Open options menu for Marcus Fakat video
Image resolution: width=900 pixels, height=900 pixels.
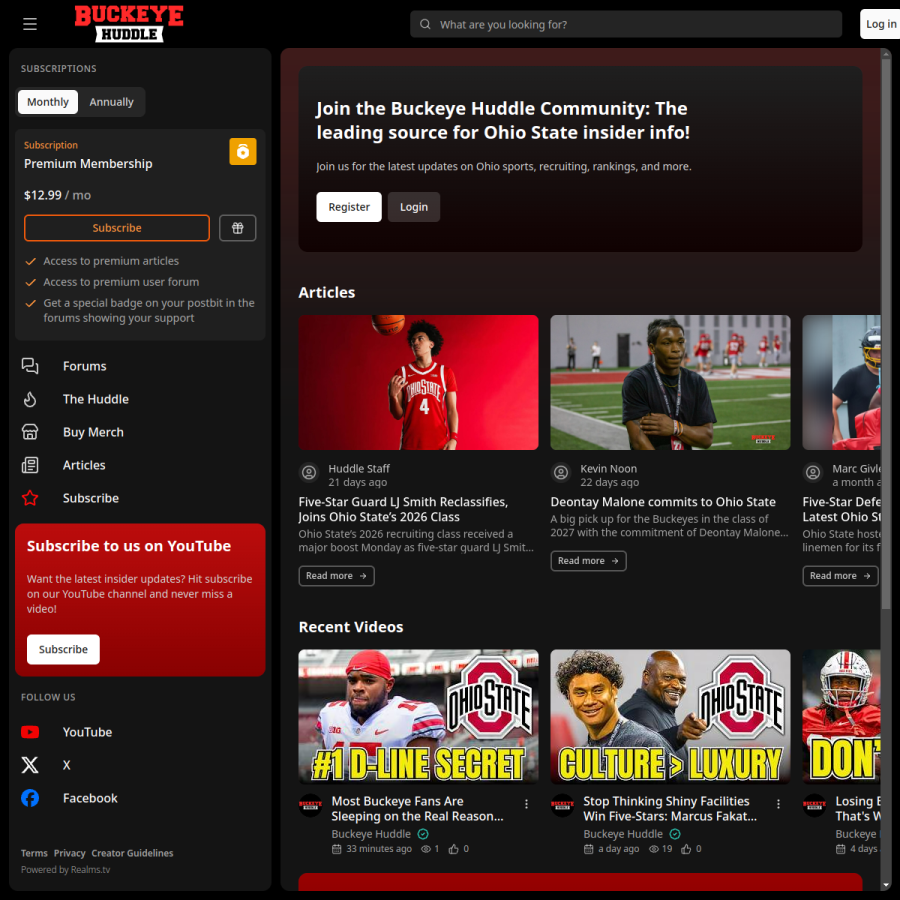778,804
